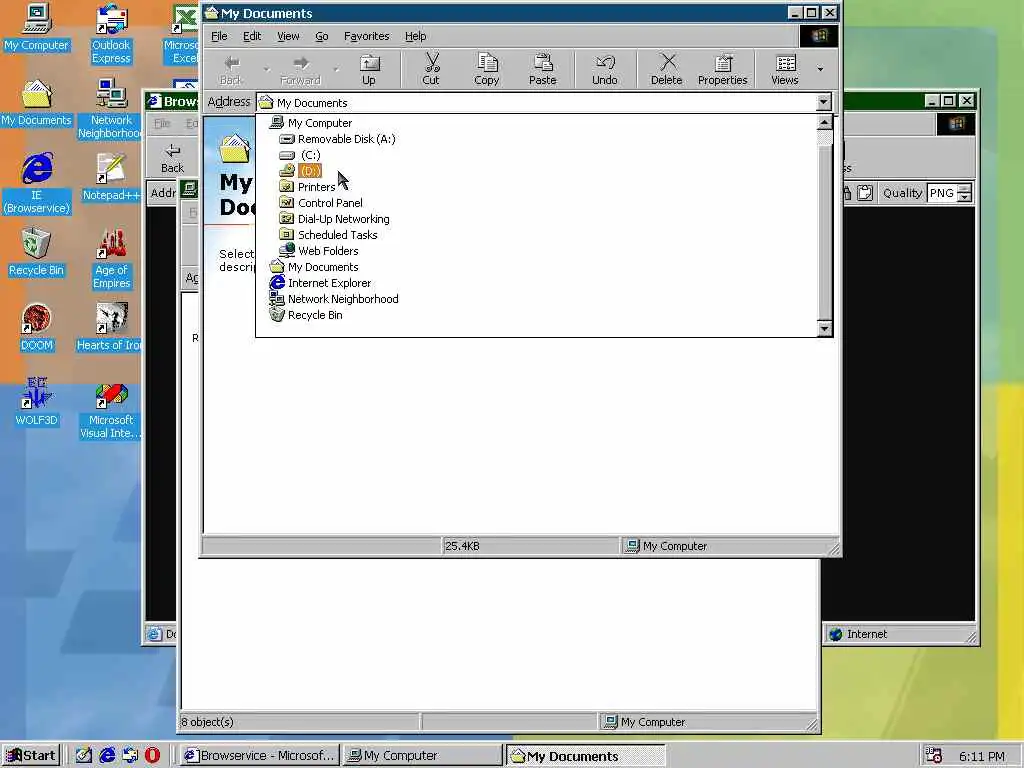Choose My Documents in address list

click(323, 266)
